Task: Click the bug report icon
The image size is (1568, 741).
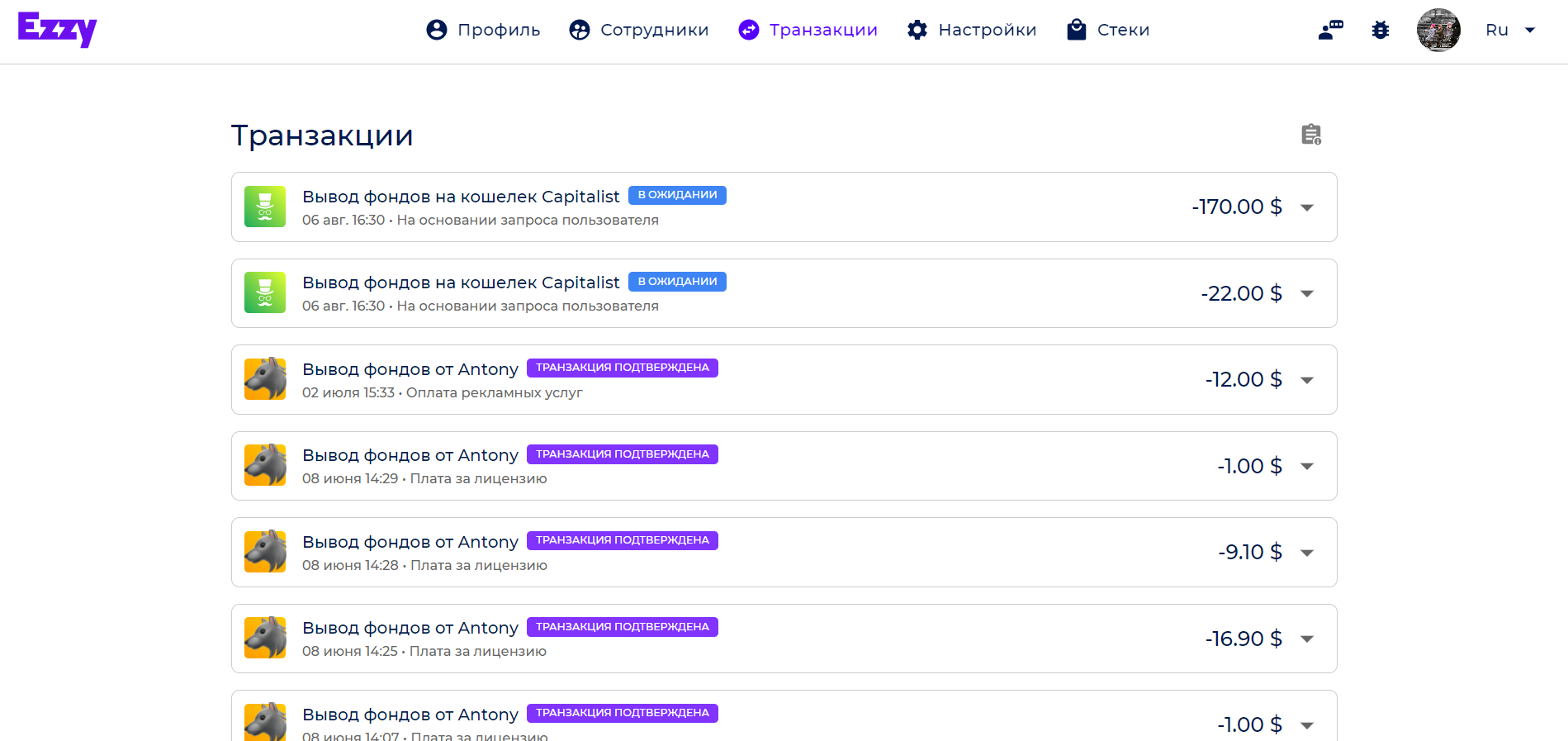Action: point(1381,30)
